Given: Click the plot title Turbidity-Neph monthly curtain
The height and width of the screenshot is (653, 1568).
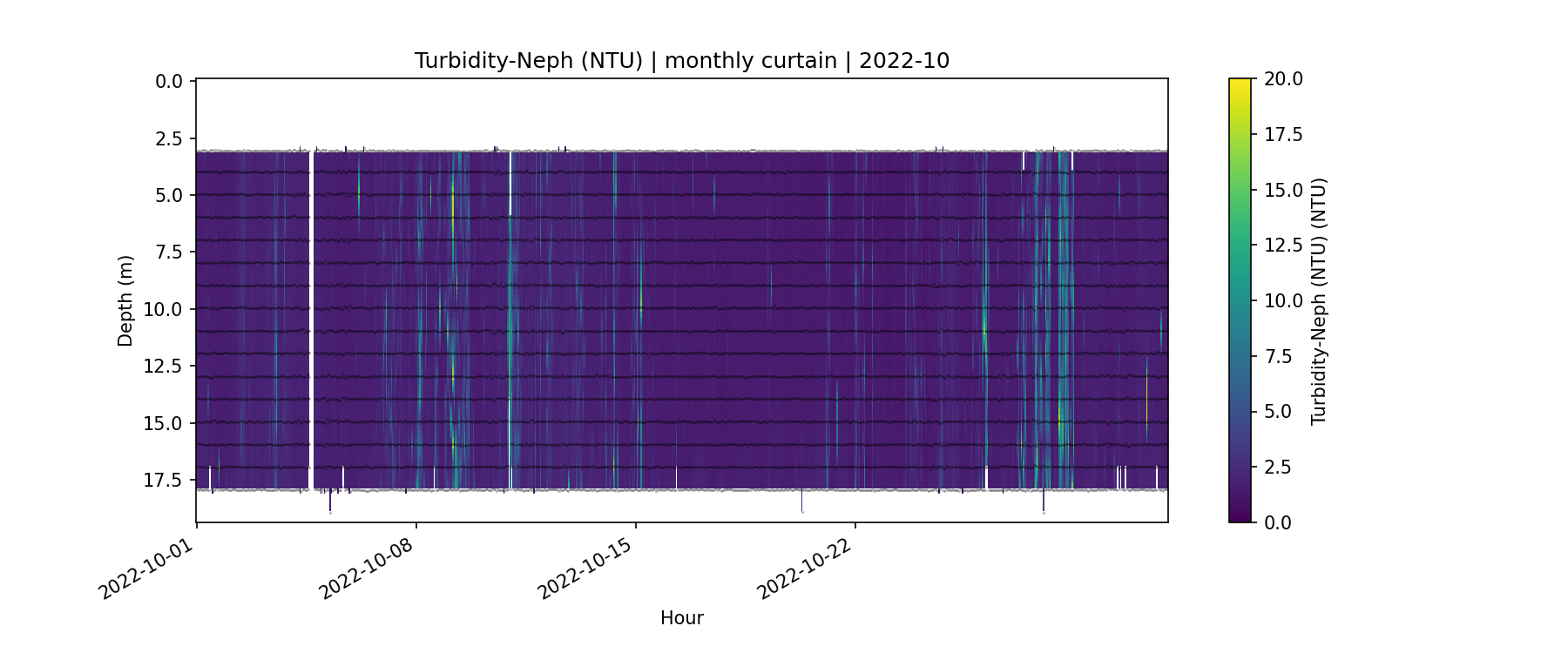Looking at the screenshot, I should [x=681, y=61].
